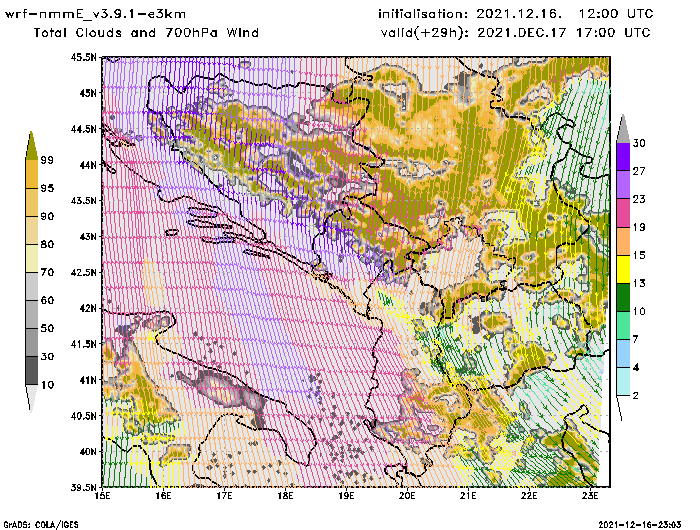The image size is (700, 530).
Task: Select the gold 95–99 cloud cover swatch
Action: pos(31,174)
